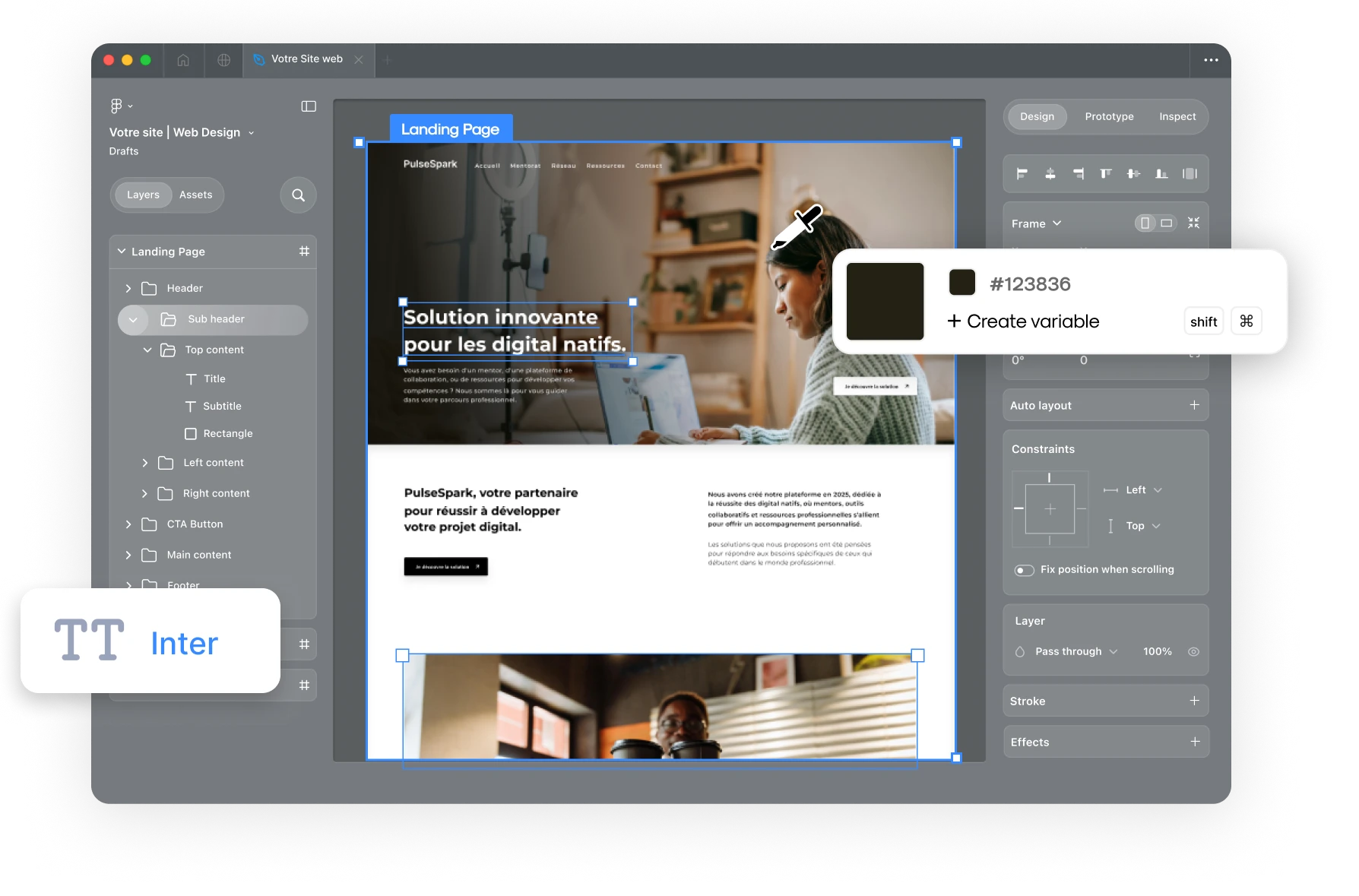Viewport: 1359px width, 896px height.
Task: Click the distribute spacing icon
Action: pos(1190,174)
